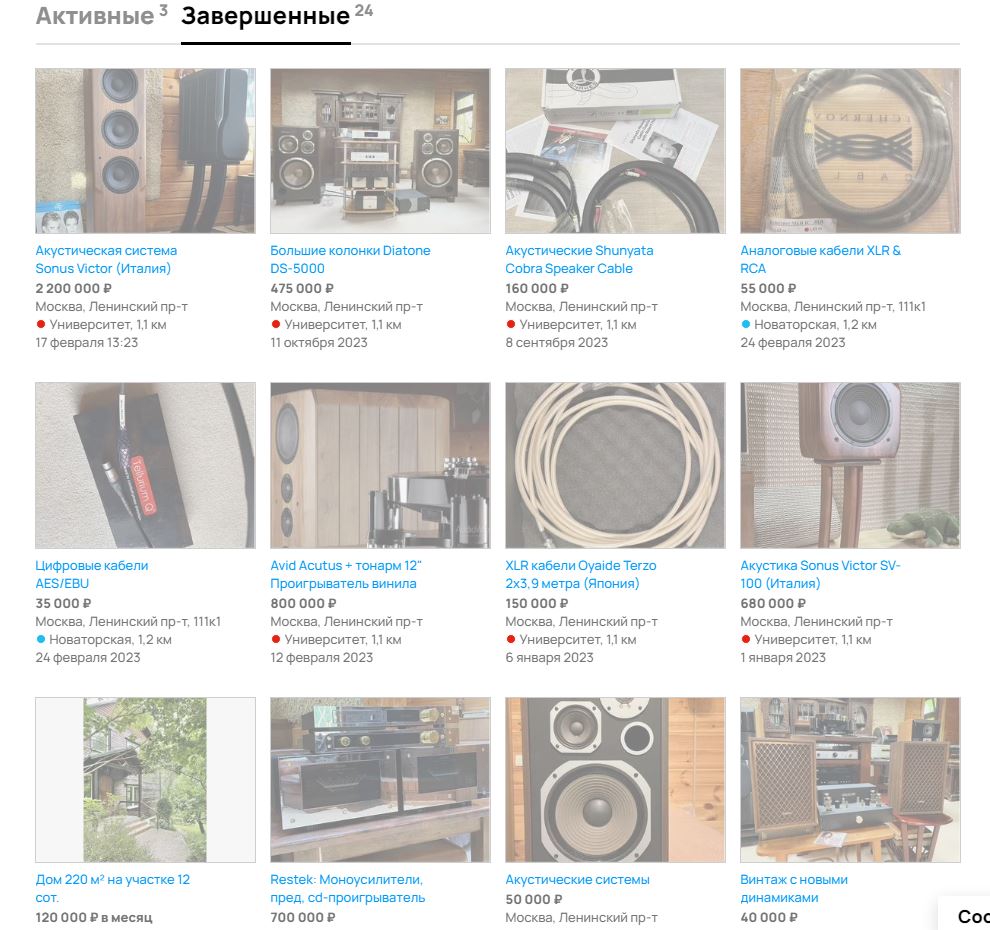Open Большие колонки Diatone DS-5000 link
990x930 pixels.
point(350,259)
